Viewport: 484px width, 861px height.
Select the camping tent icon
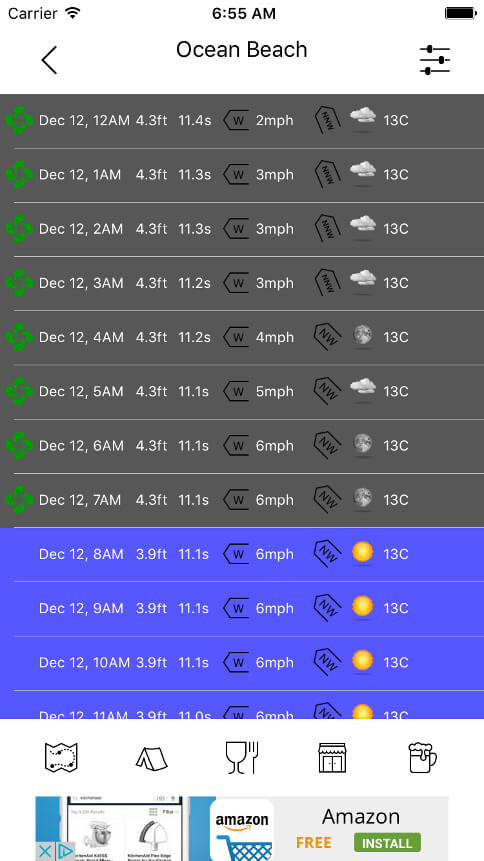(152, 758)
